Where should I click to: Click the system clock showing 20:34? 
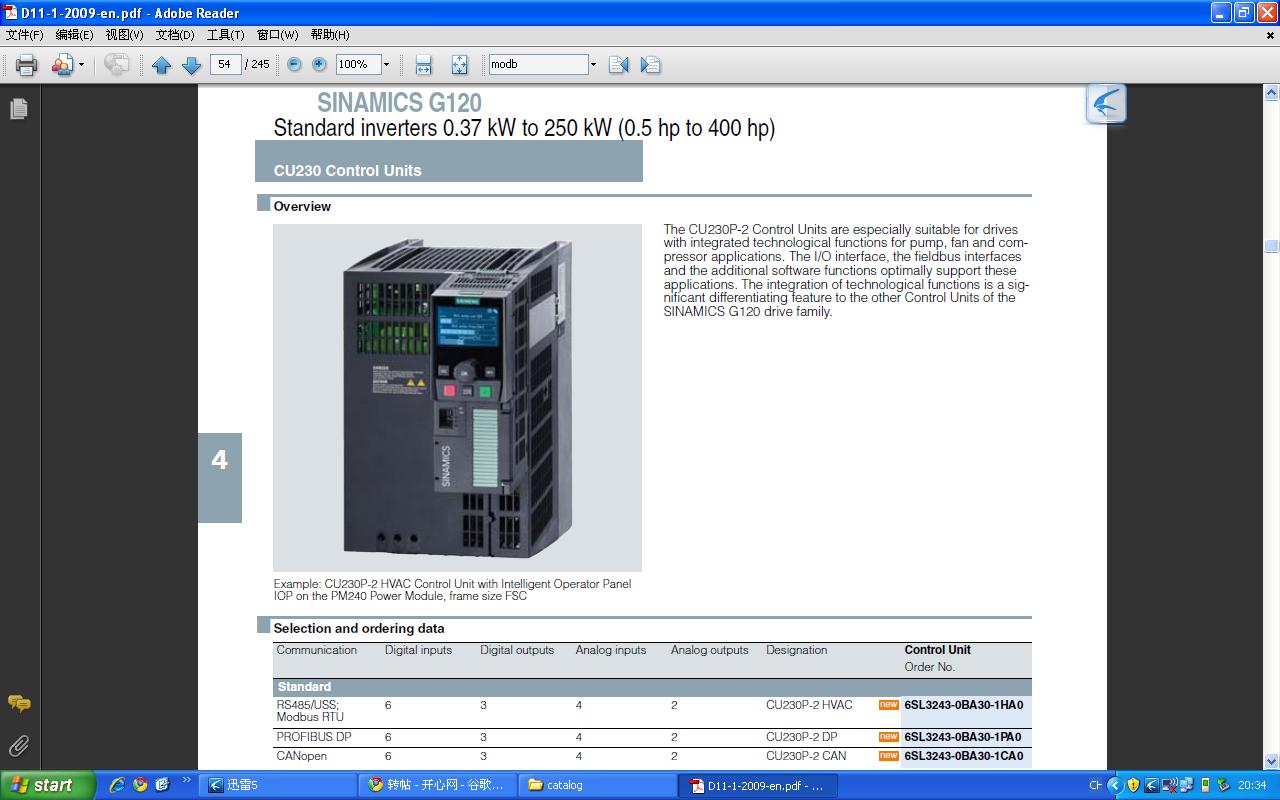coord(1252,785)
